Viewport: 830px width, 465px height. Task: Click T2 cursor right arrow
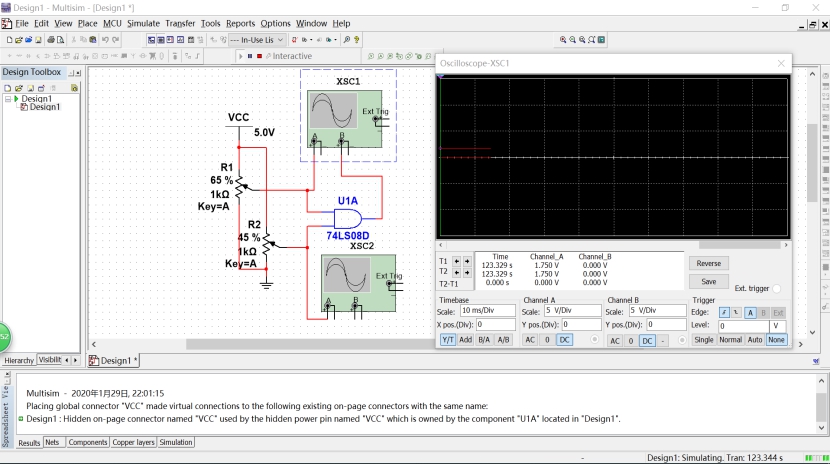467,272
